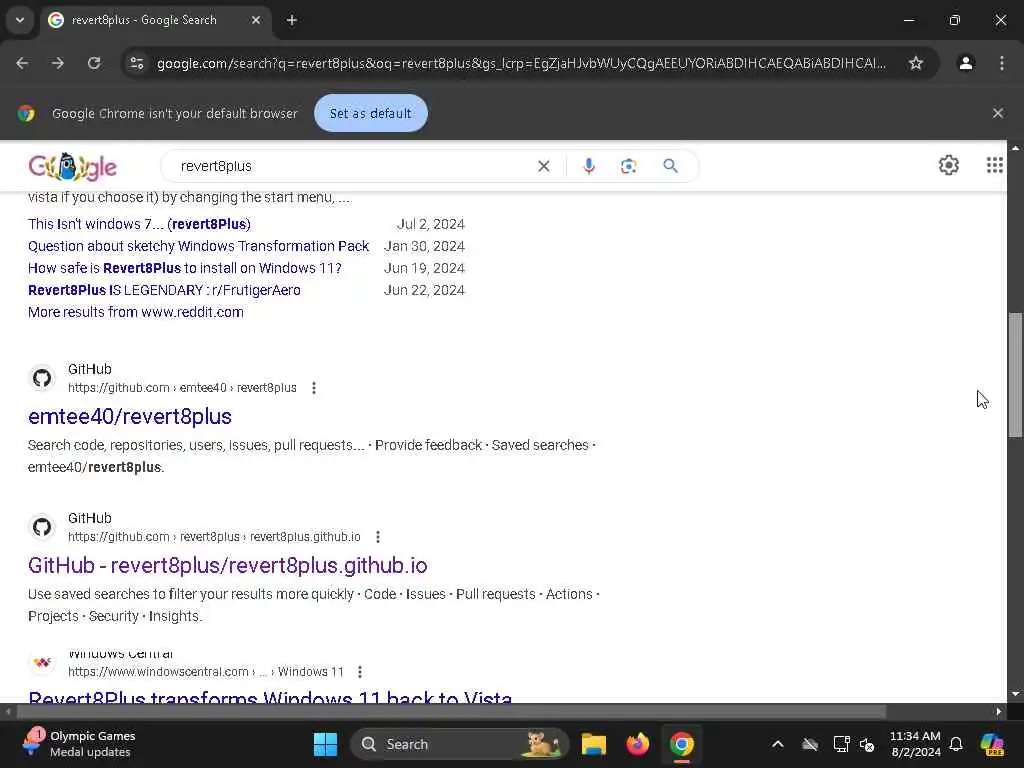Open How safe is Revert8Plus link
This screenshot has height=768, width=1024.
point(185,268)
